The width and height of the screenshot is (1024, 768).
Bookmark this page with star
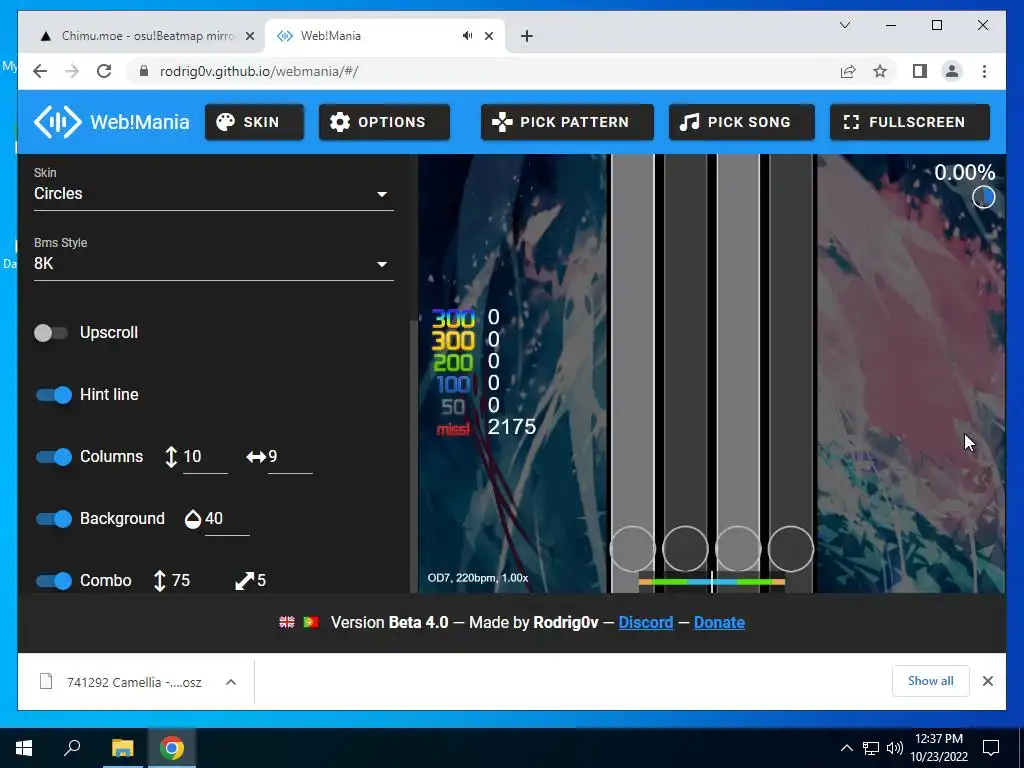point(880,71)
